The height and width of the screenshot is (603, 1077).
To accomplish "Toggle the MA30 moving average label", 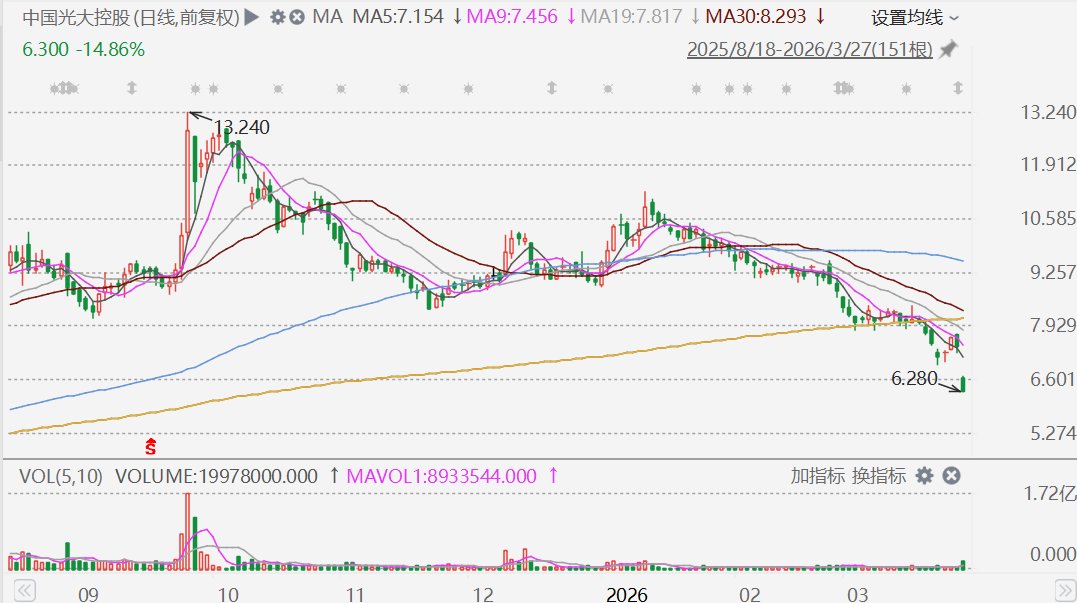I will click(x=756, y=17).
